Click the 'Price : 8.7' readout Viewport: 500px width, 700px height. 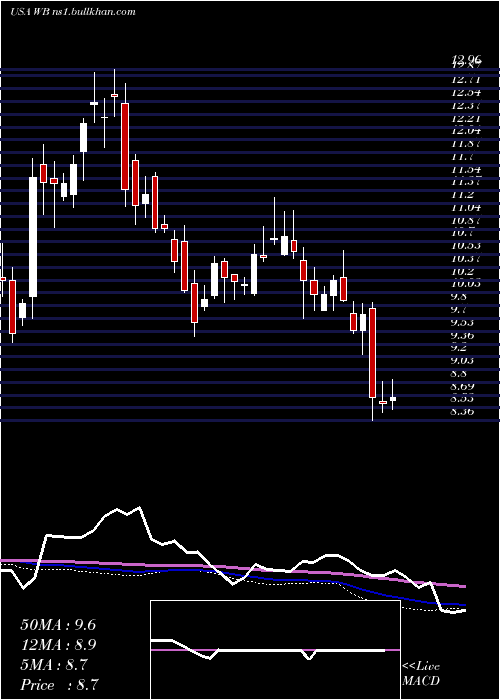59,685
